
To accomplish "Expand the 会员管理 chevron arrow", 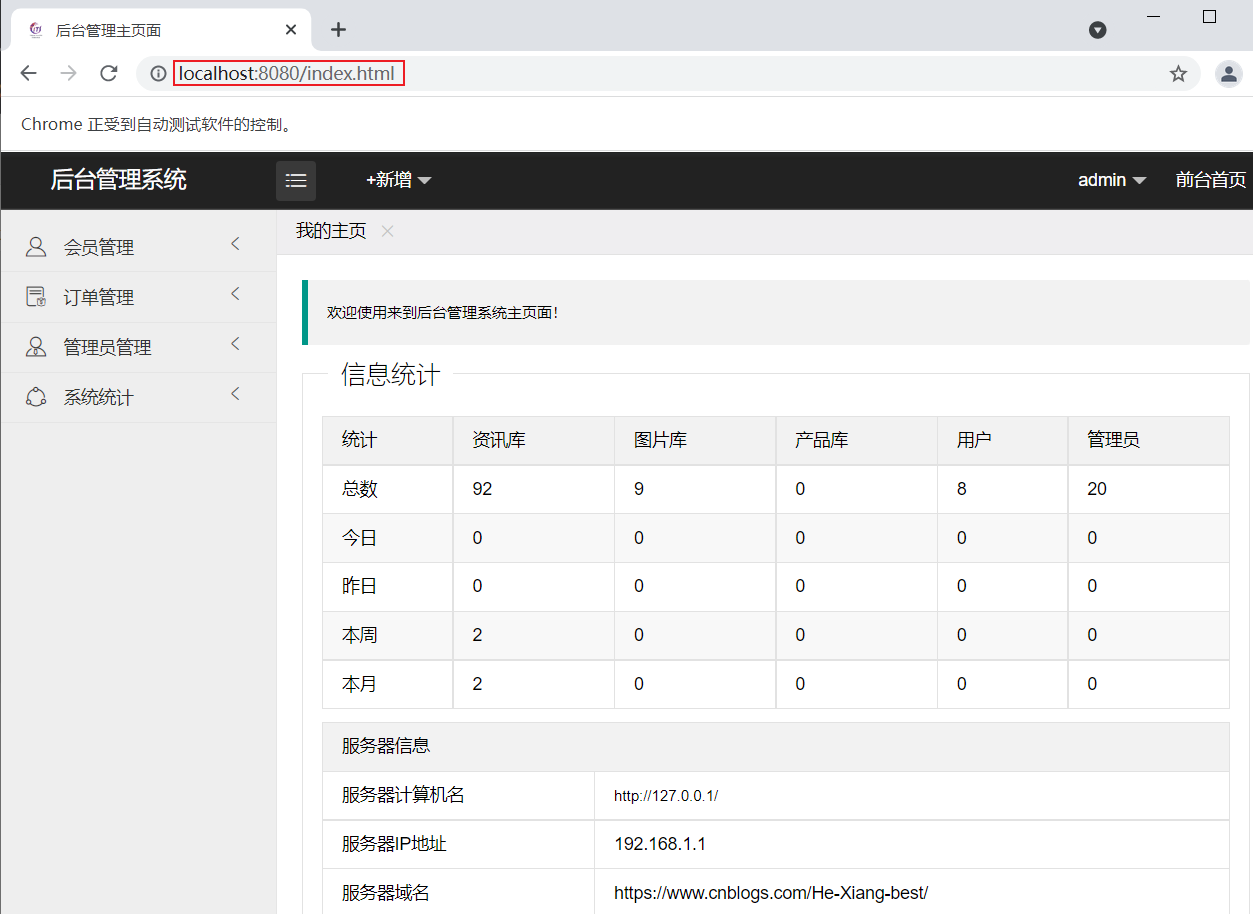I will tap(236, 244).
